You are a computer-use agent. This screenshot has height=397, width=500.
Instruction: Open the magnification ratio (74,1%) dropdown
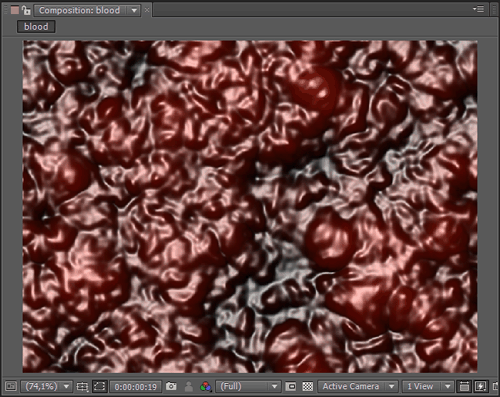46,386
